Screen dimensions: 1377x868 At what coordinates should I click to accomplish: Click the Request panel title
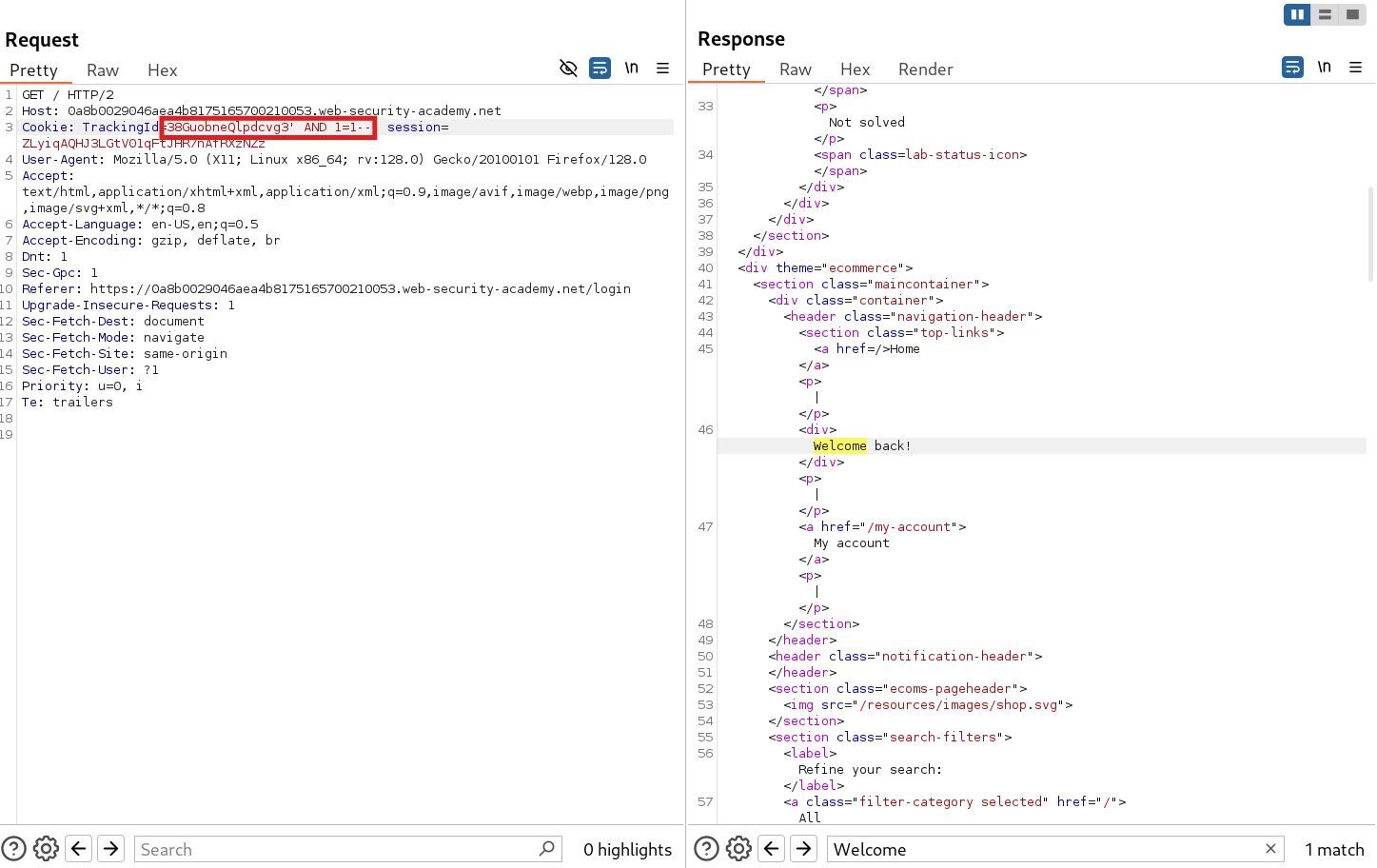point(42,40)
